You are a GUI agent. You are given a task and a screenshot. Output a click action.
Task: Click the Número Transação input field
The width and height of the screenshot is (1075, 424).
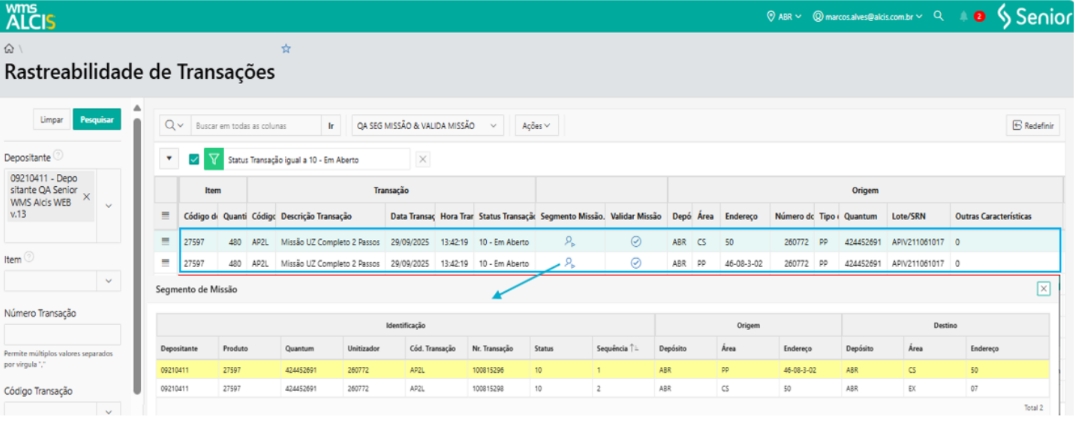62,334
